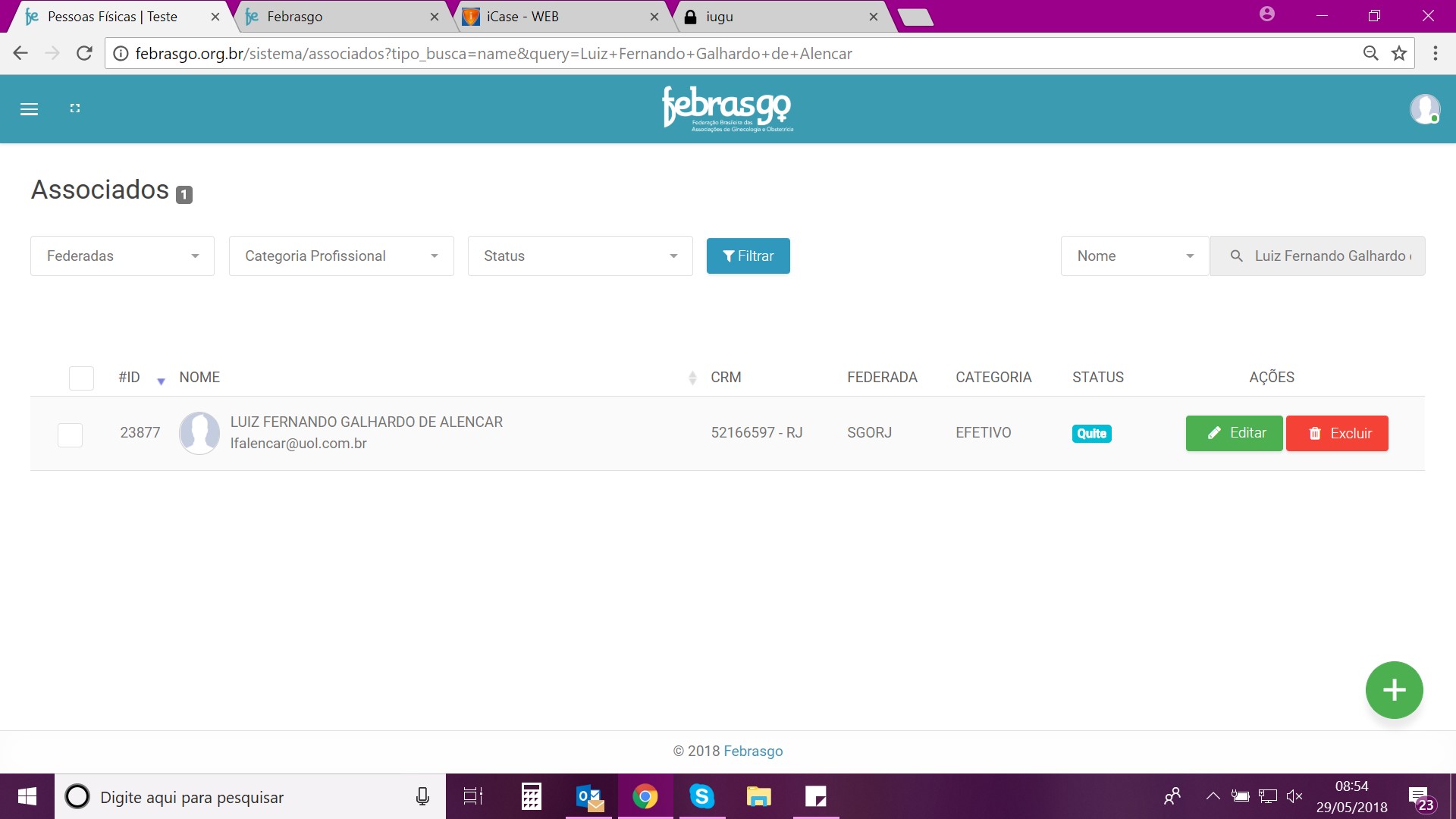Expand the Federadas dropdown
The image size is (1456, 819).
[x=122, y=256]
